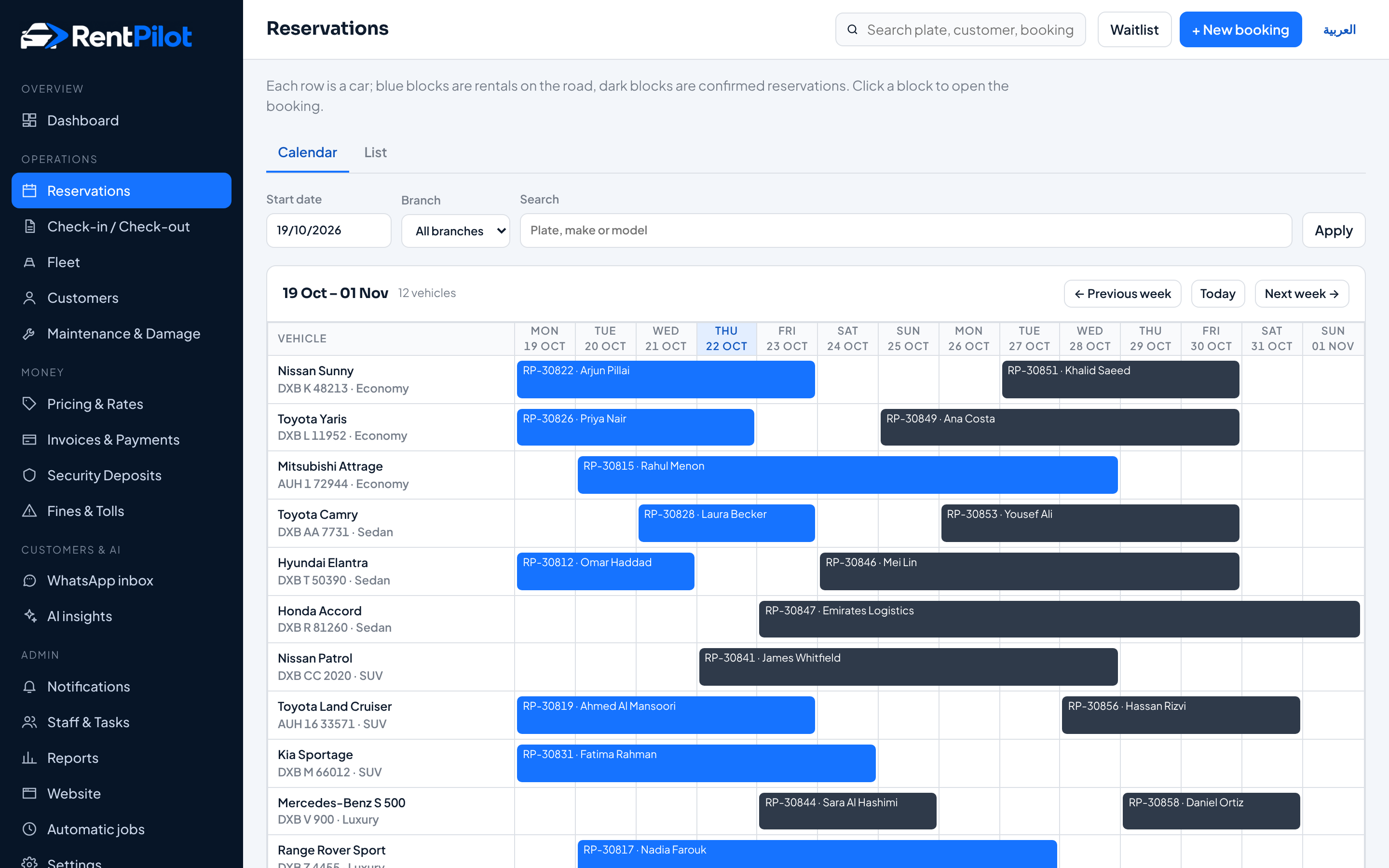This screenshot has width=1389, height=868.
Task: Open Settings in the sidebar menu
Action: (121, 861)
